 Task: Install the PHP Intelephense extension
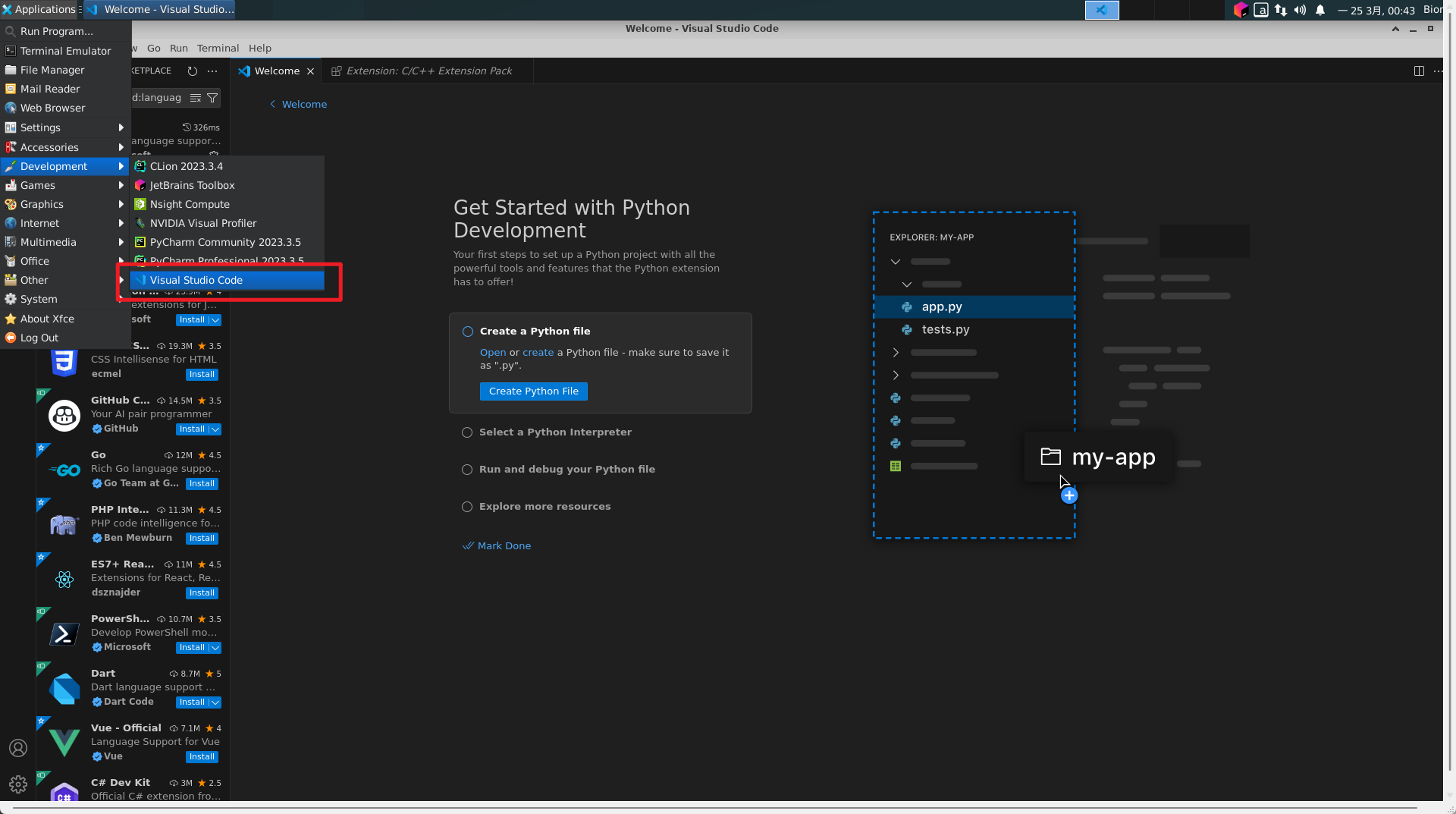[202, 539]
